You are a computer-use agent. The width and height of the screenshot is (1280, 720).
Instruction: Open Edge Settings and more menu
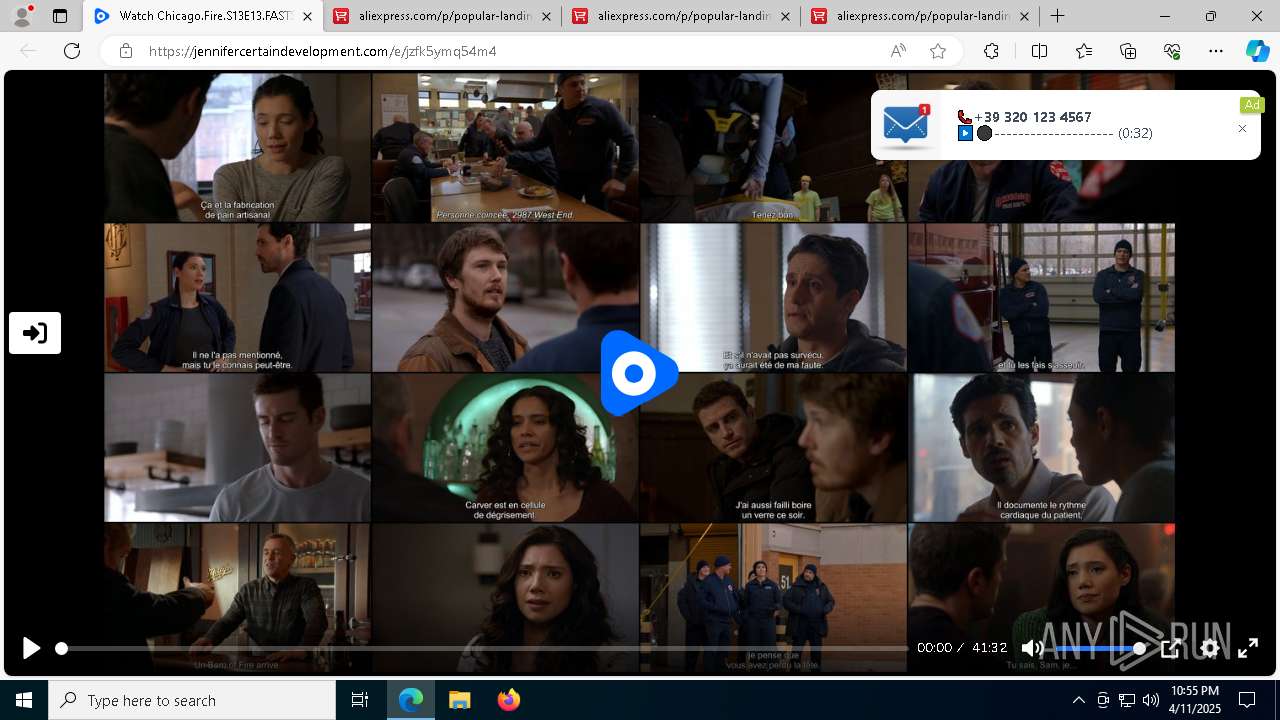pyautogui.click(x=1216, y=51)
